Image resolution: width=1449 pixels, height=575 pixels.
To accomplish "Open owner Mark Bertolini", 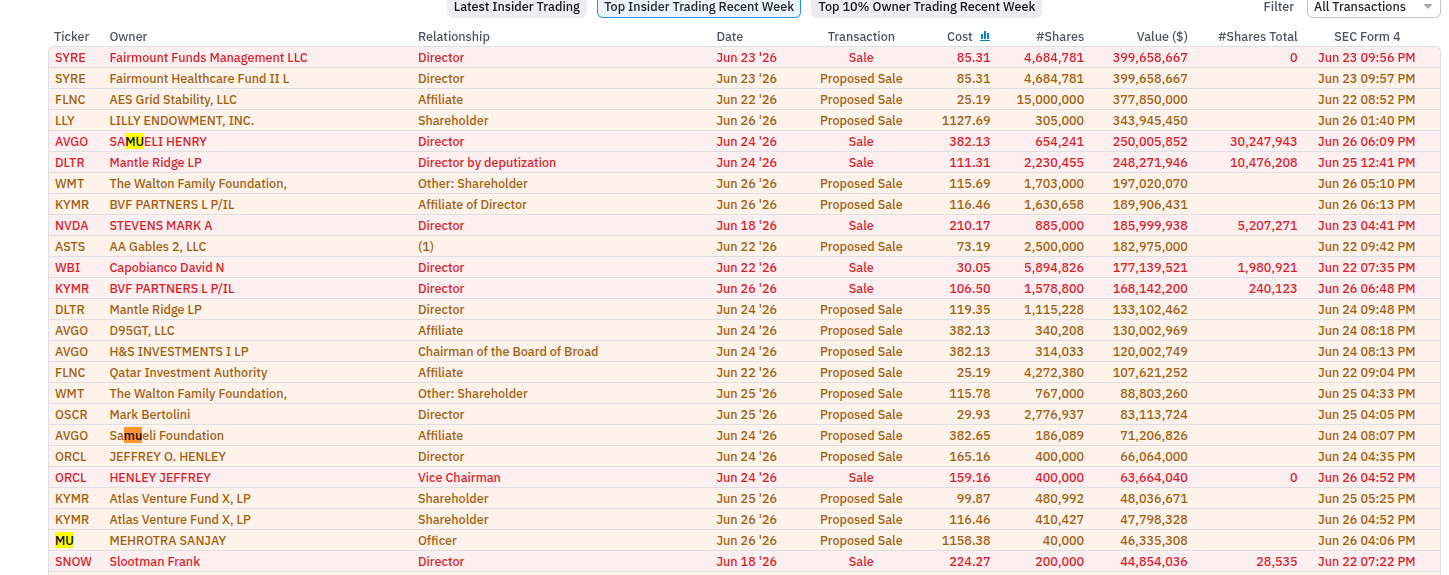I will click(x=149, y=414).
